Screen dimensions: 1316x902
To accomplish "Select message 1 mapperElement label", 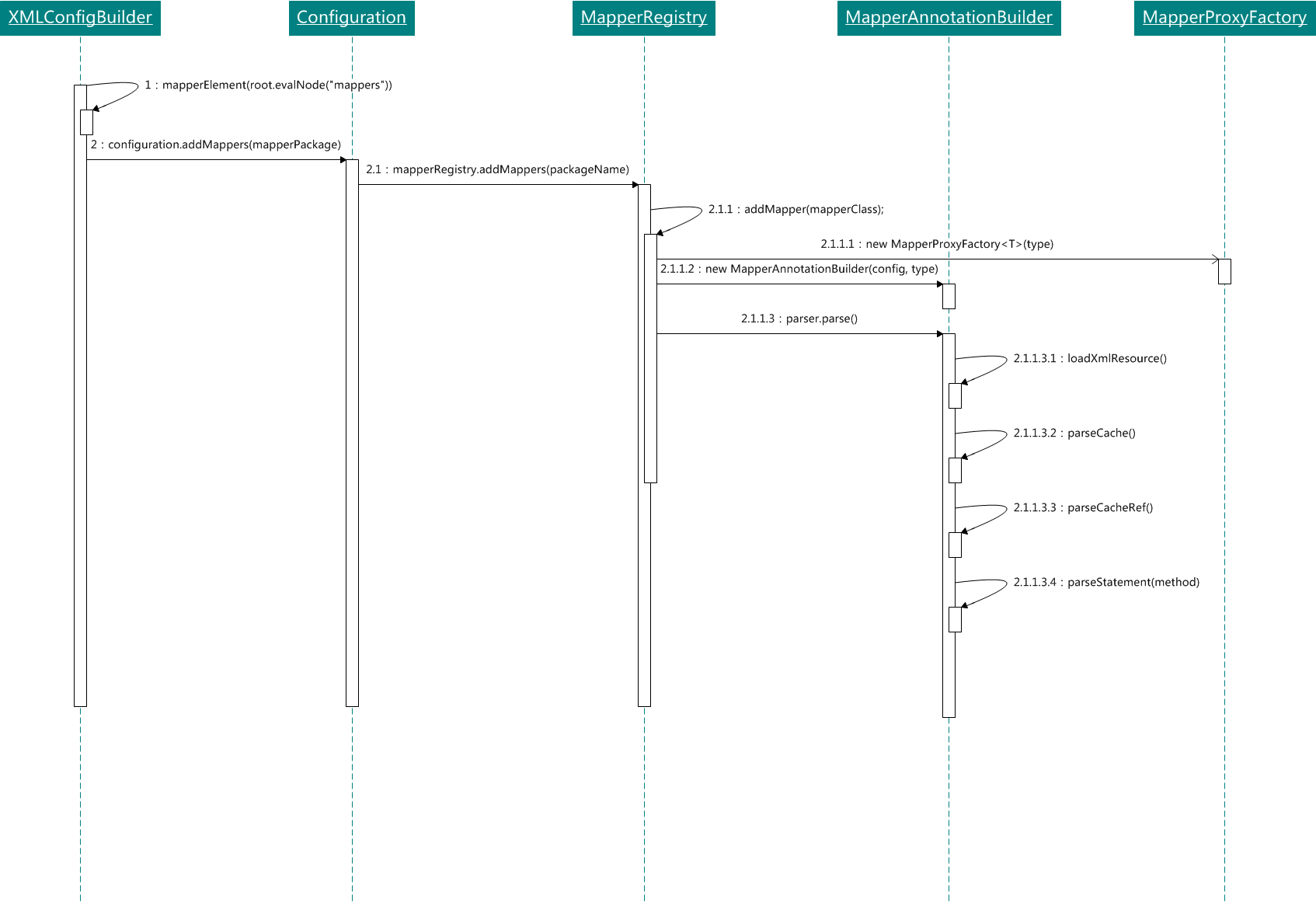I will point(268,85).
